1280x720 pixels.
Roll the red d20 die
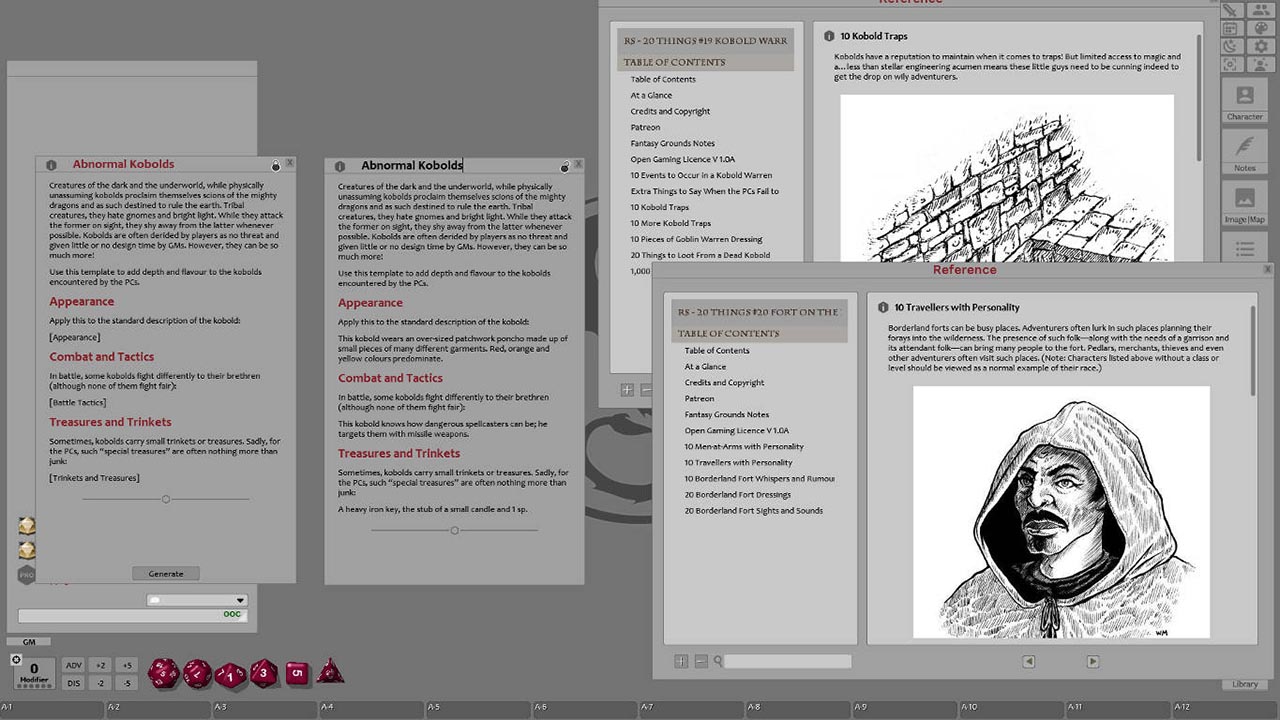[162, 673]
